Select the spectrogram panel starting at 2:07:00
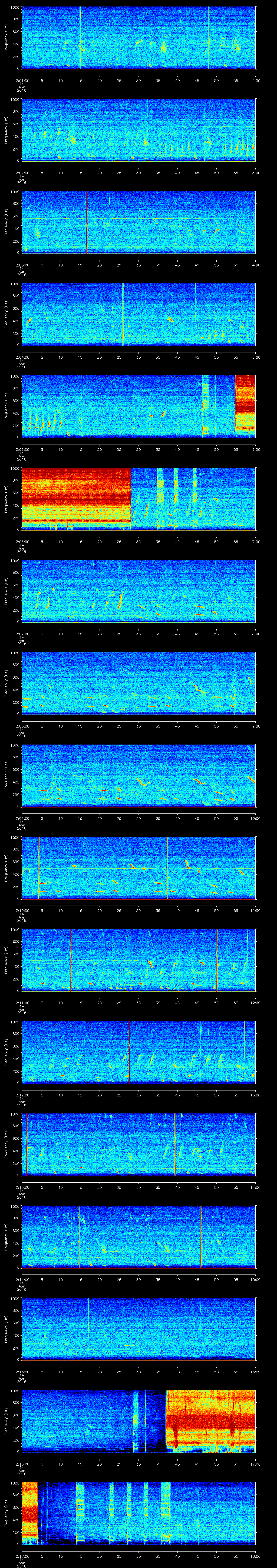277x1568 pixels. point(138,590)
